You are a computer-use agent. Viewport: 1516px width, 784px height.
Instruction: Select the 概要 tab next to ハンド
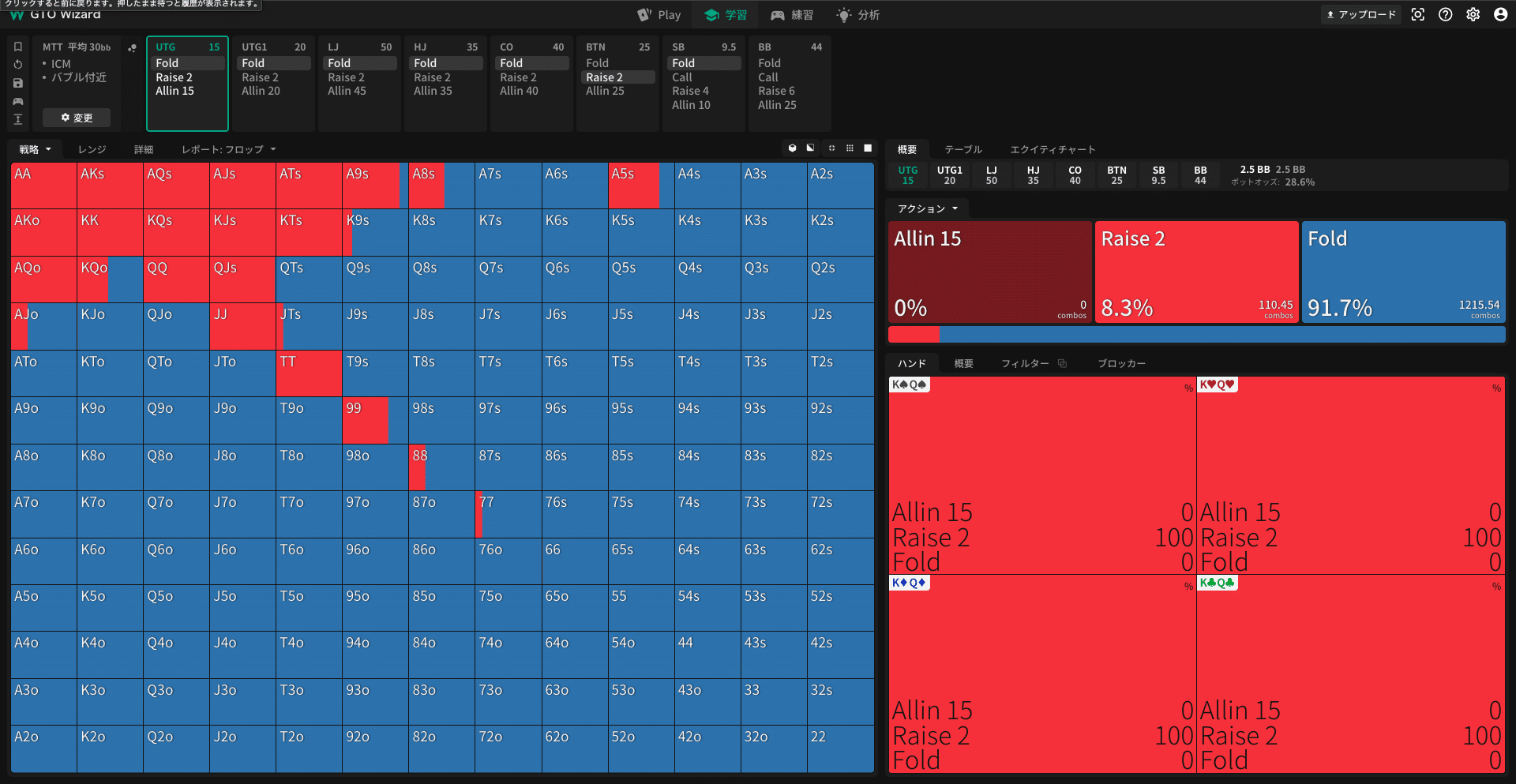pos(963,363)
